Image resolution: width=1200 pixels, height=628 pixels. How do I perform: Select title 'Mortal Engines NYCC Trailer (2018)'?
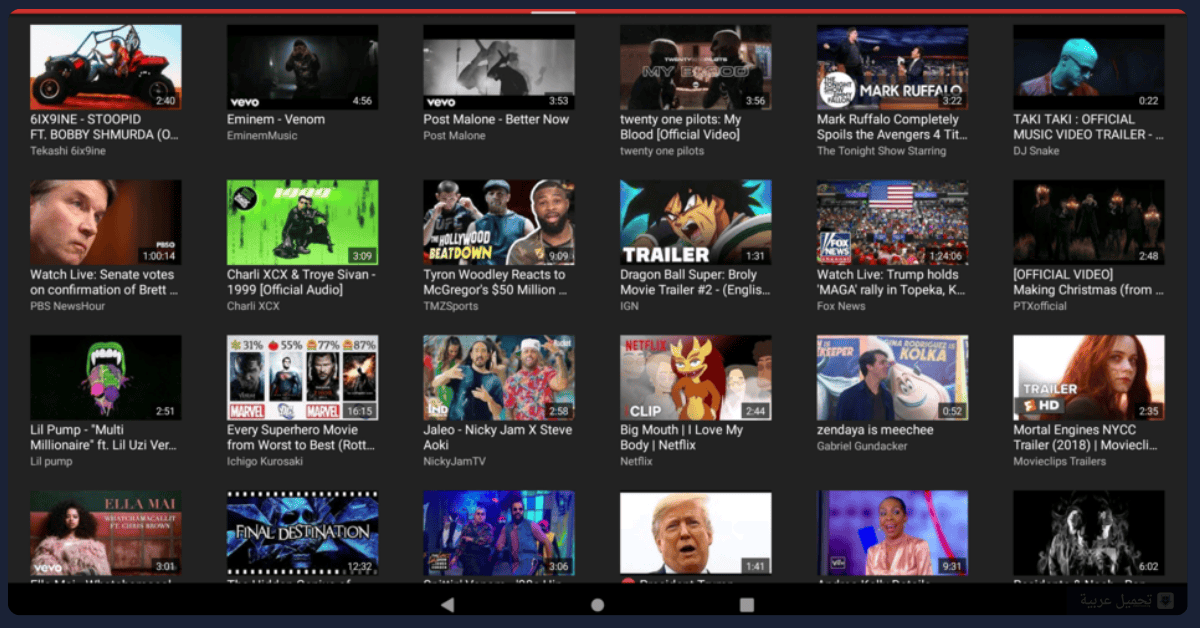point(1087,437)
